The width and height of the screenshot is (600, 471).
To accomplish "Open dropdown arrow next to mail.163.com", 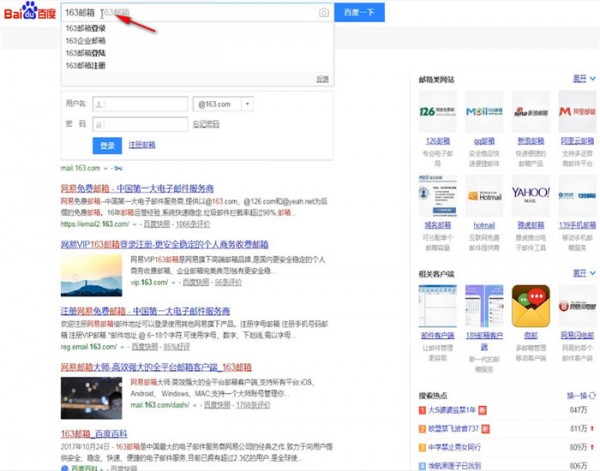I will 105,169.
